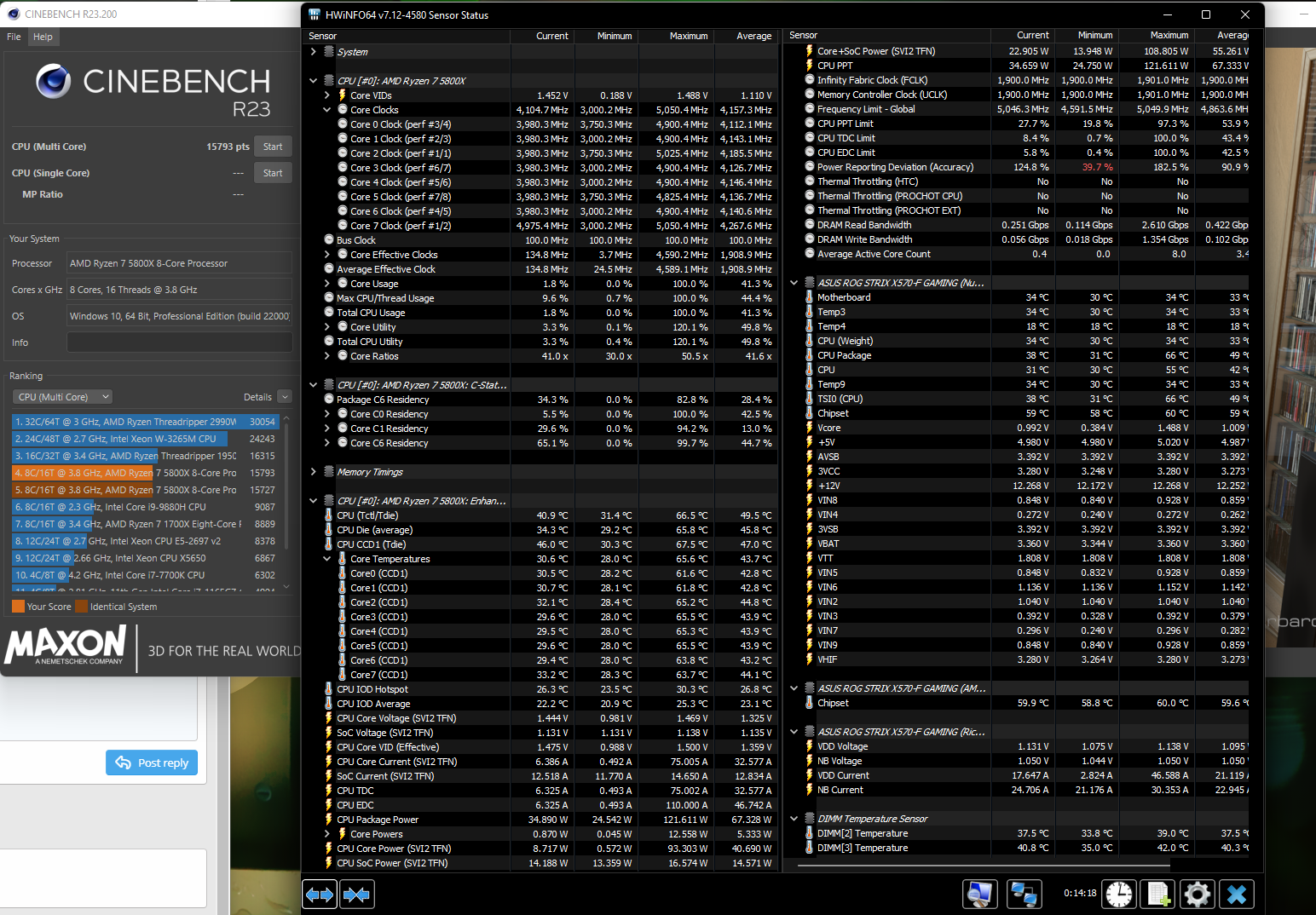Click the chip icon beside DIMM Temperature Sensor
The height and width of the screenshot is (915, 1316).
pyautogui.click(x=810, y=819)
